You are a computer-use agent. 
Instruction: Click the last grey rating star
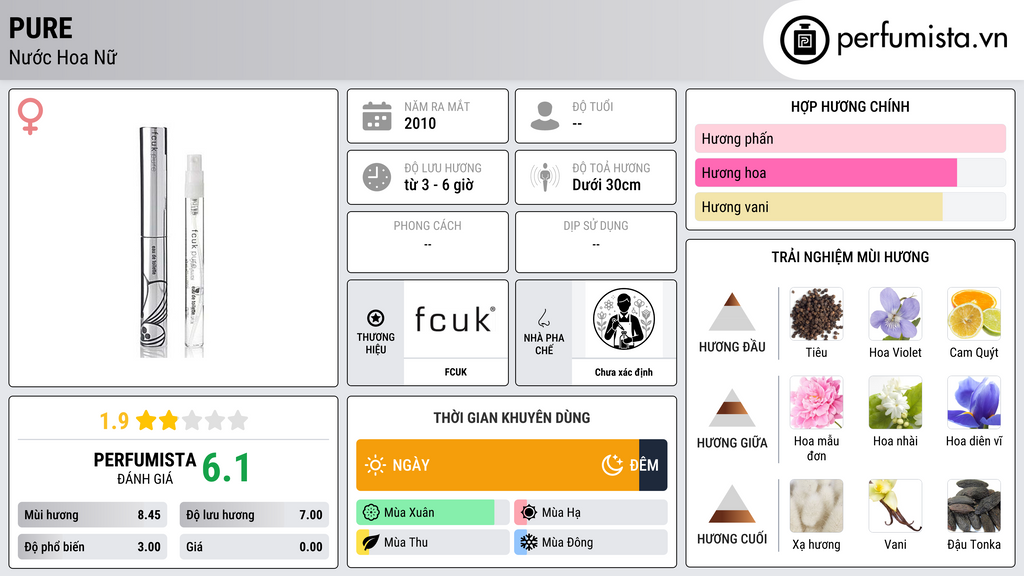pyautogui.click(x=238, y=420)
